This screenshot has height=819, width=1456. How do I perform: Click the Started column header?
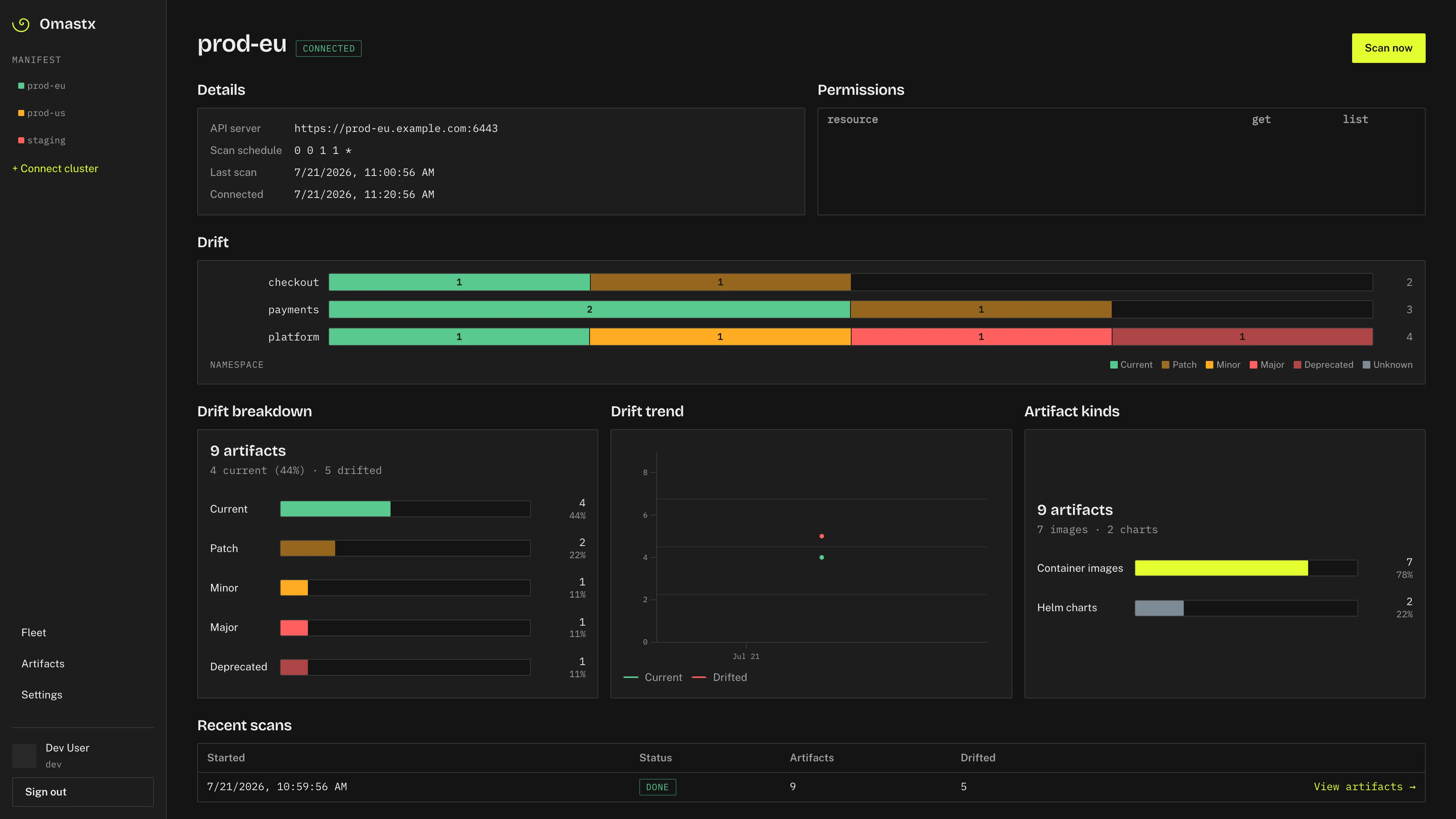click(226, 758)
